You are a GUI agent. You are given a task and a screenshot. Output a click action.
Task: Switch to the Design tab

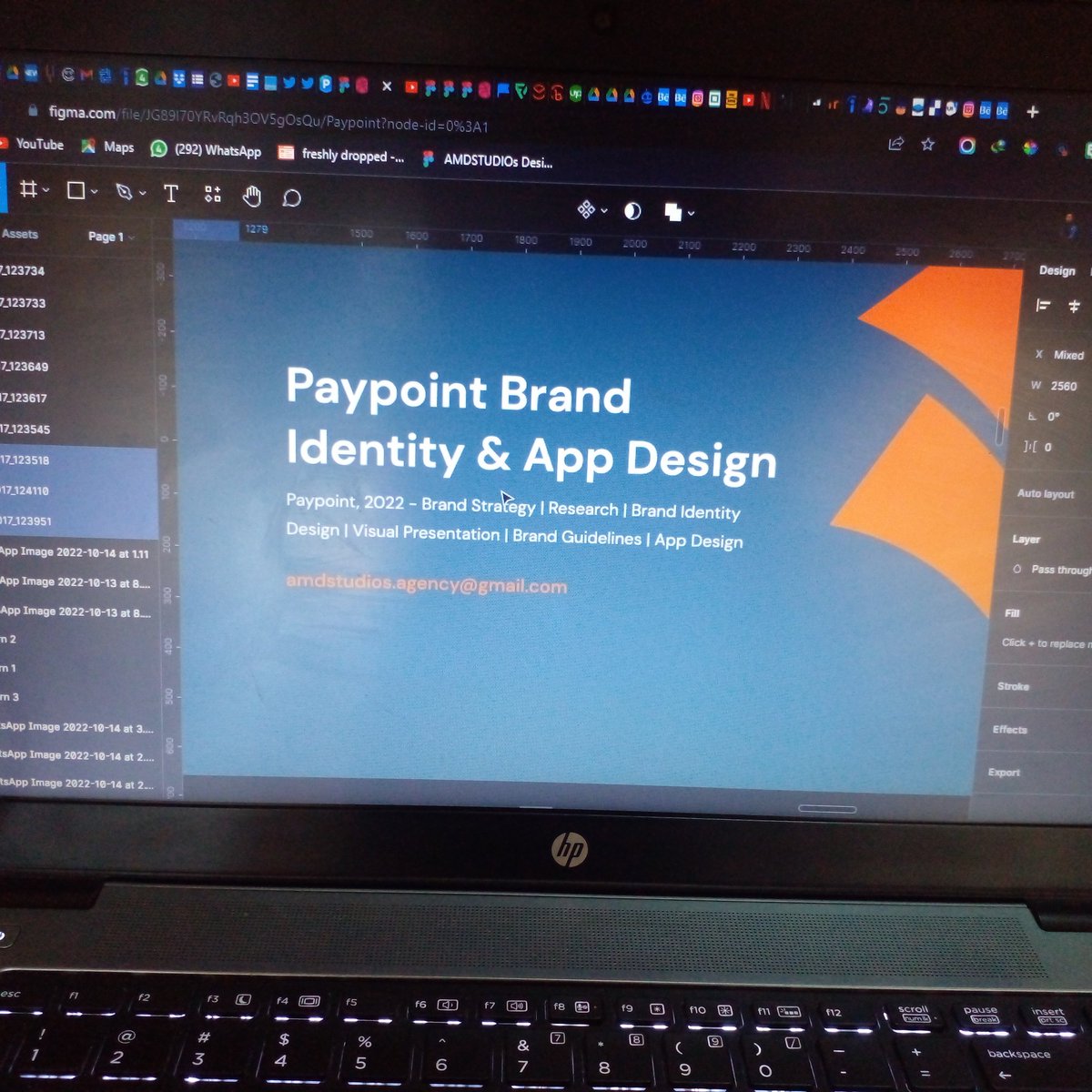click(x=1057, y=270)
